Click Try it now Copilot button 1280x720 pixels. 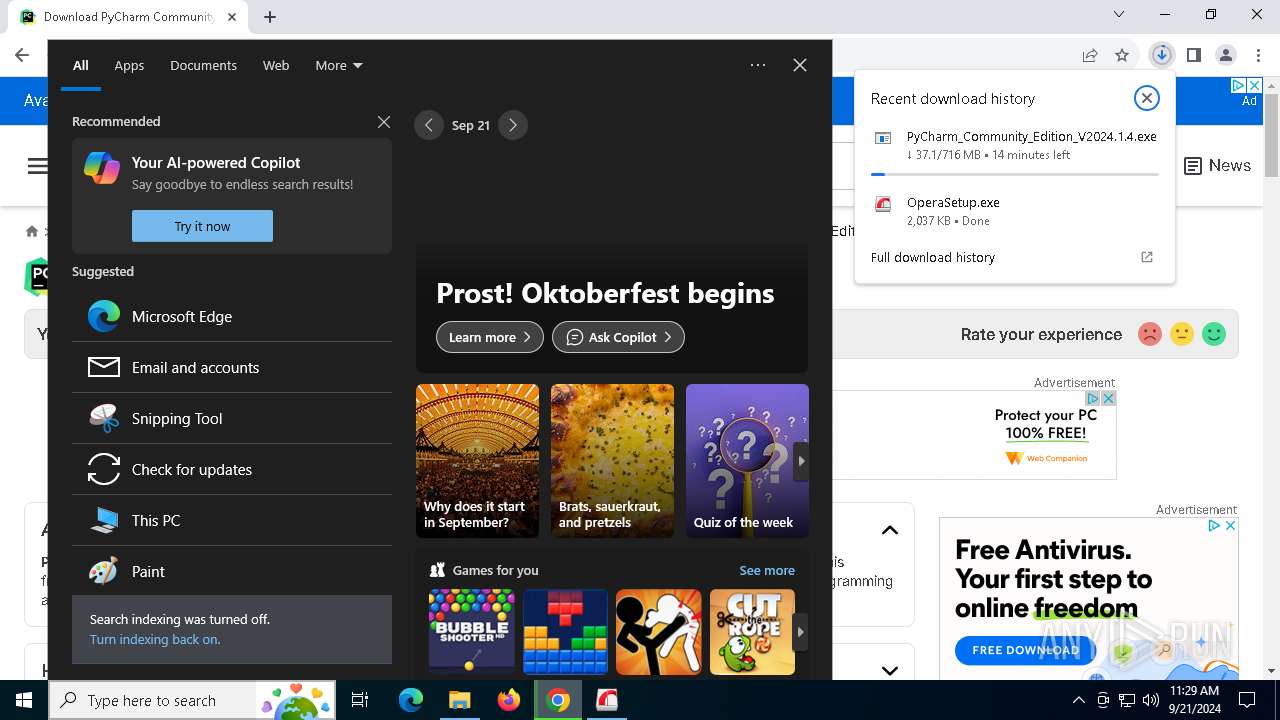pyautogui.click(x=202, y=226)
